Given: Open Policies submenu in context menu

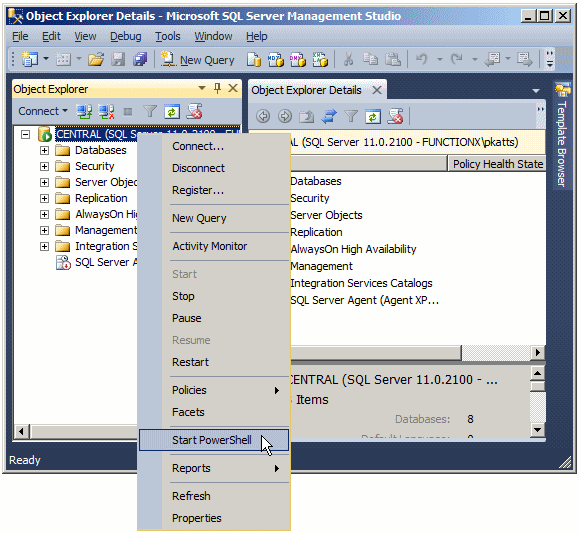Looking at the screenshot, I should pos(214,390).
